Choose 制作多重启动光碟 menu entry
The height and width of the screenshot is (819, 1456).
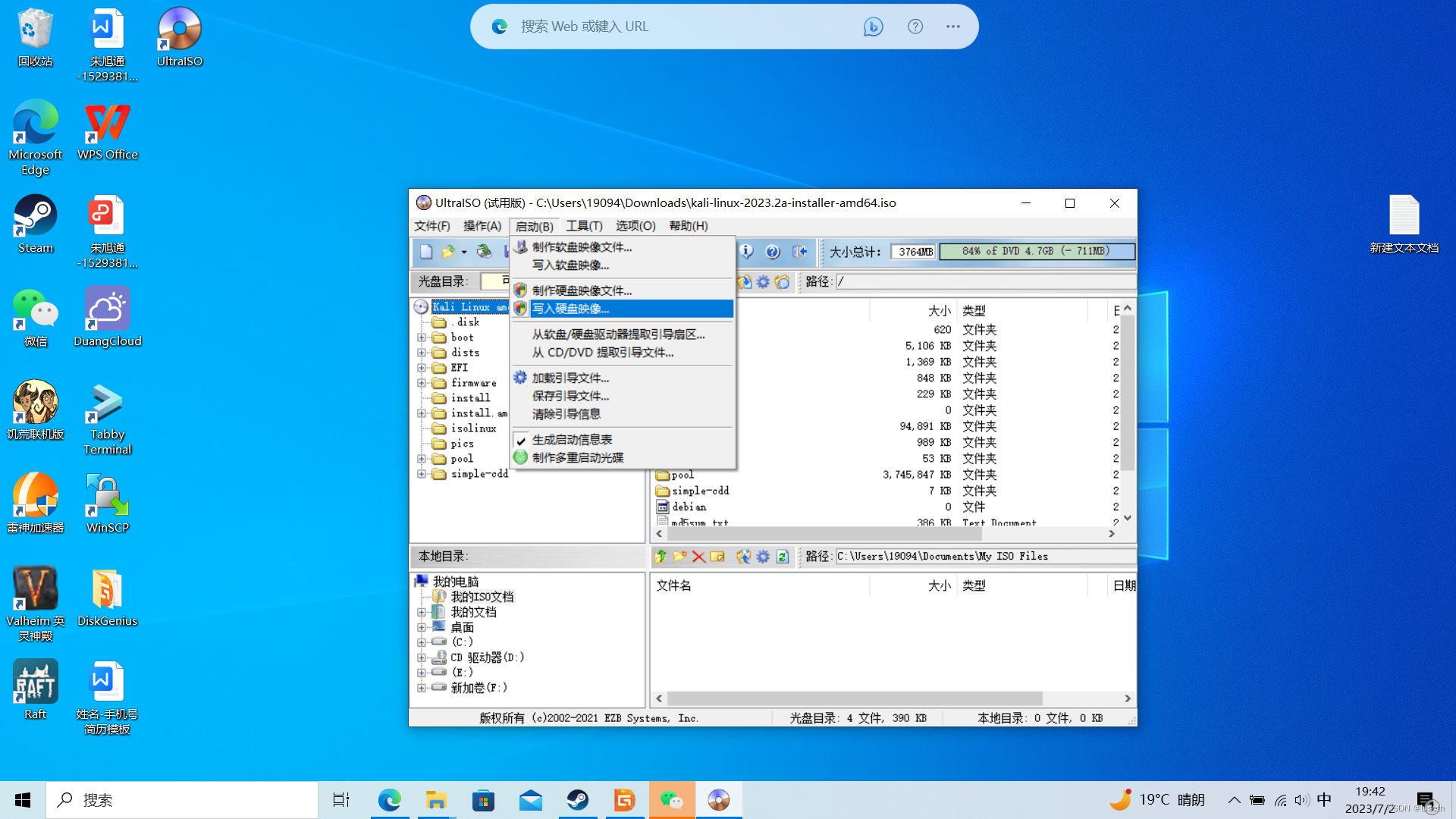[577, 458]
